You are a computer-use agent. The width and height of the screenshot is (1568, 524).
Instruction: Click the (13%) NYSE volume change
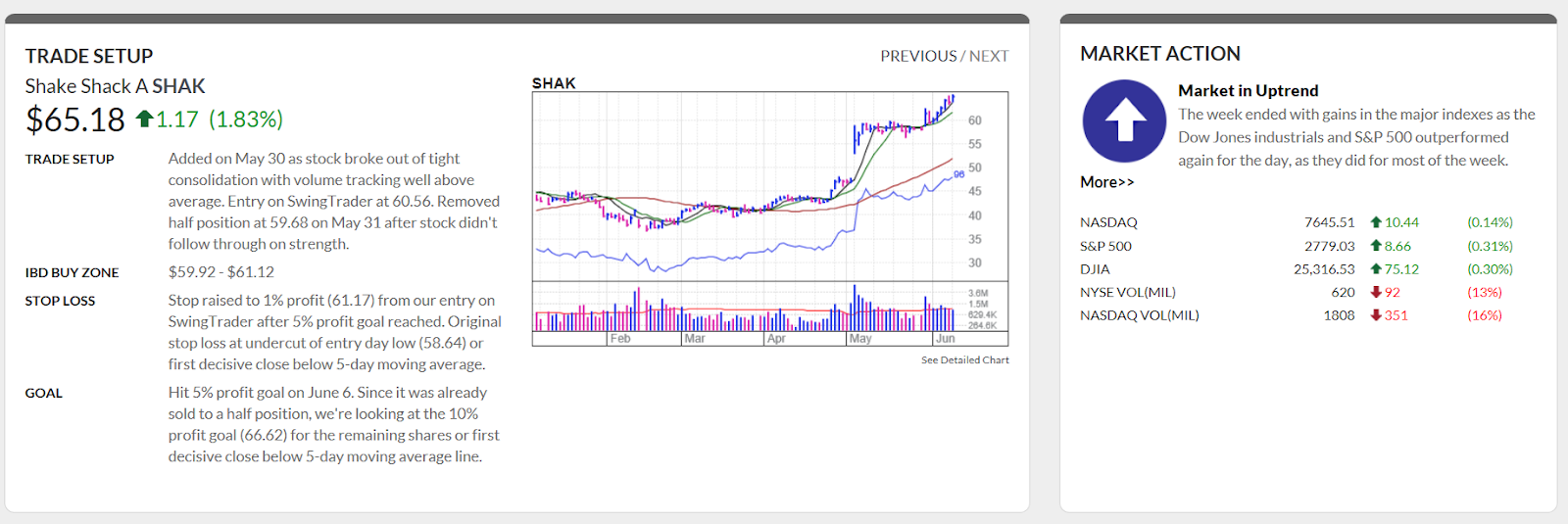[1484, 292]
